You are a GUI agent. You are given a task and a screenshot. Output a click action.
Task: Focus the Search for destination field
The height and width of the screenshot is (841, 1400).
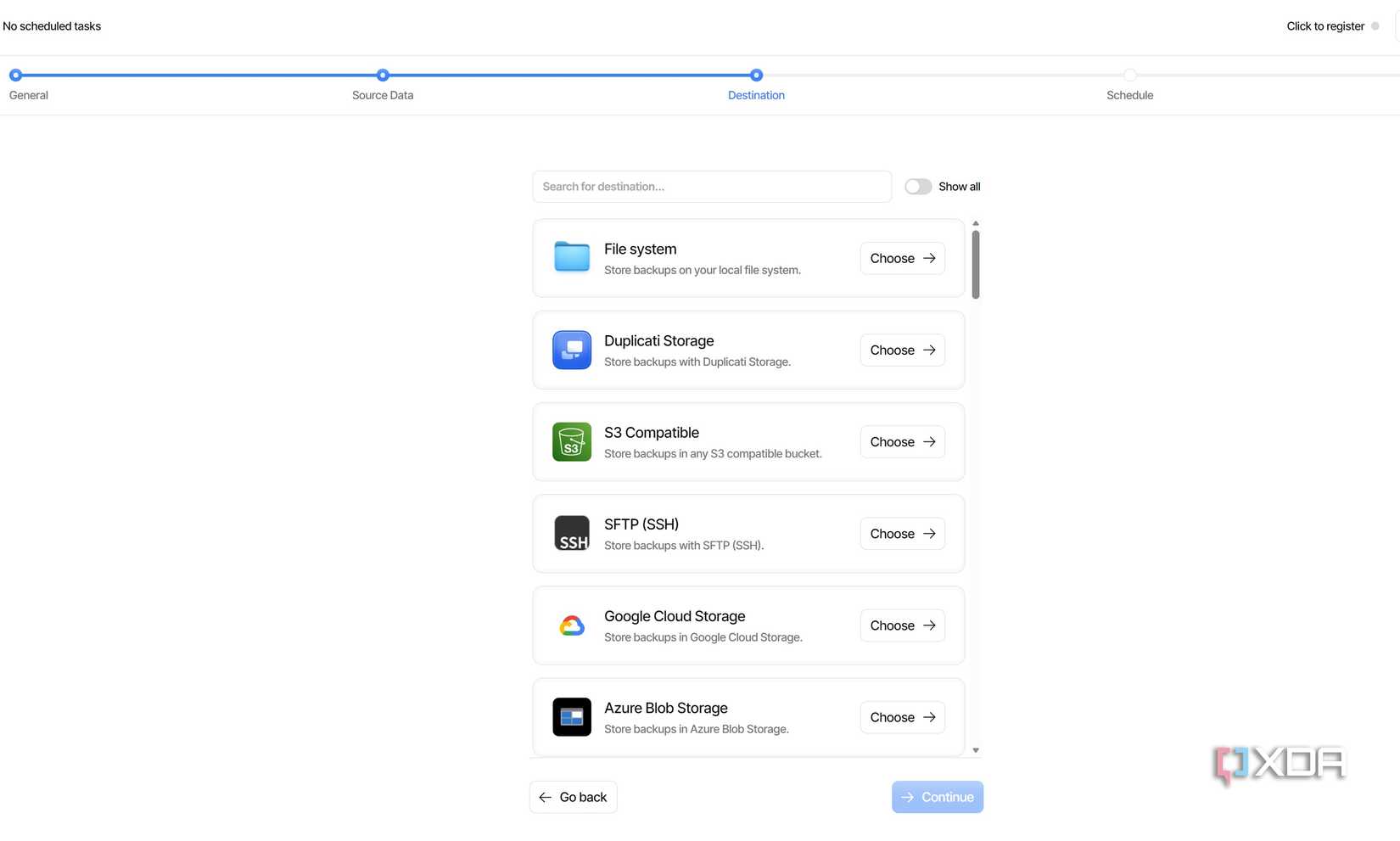(x=712, y=187)
